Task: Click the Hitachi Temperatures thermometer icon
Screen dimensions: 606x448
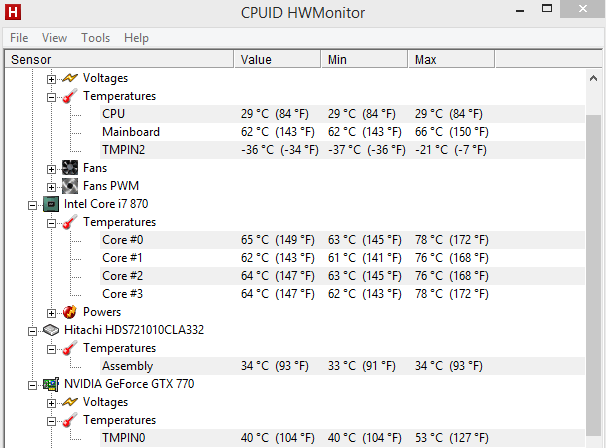Action: [70, 348]
